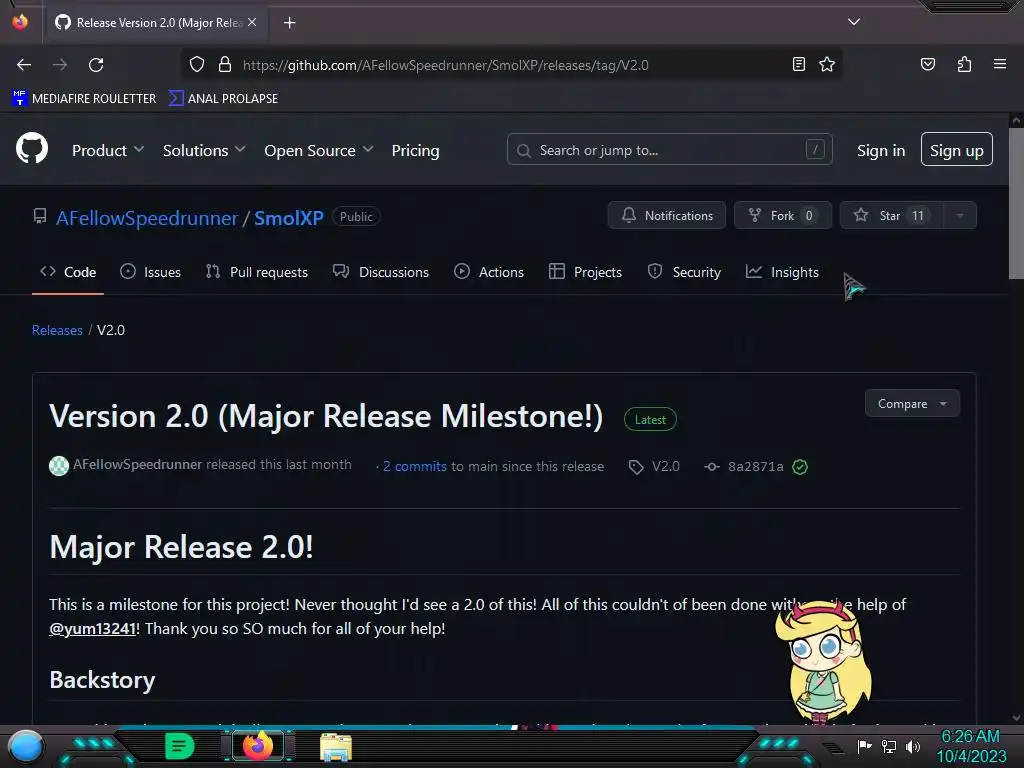Expand the Product menu

[x=108, y=150]
